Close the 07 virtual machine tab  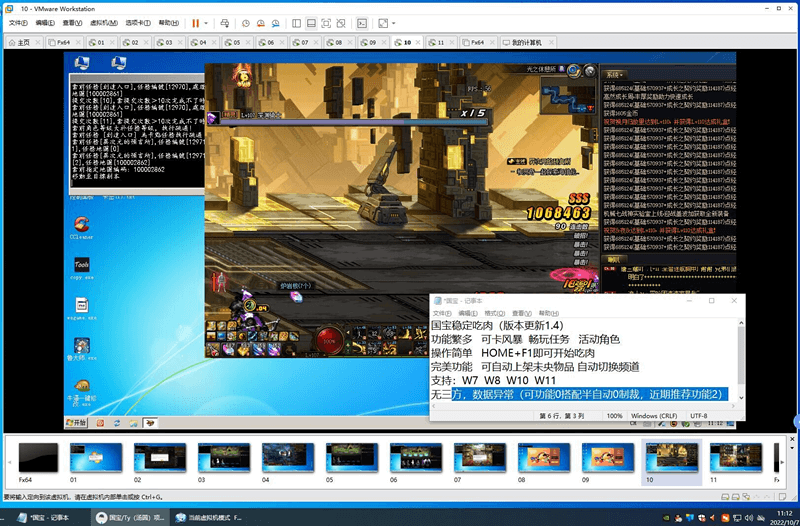(x=316, y=42)
